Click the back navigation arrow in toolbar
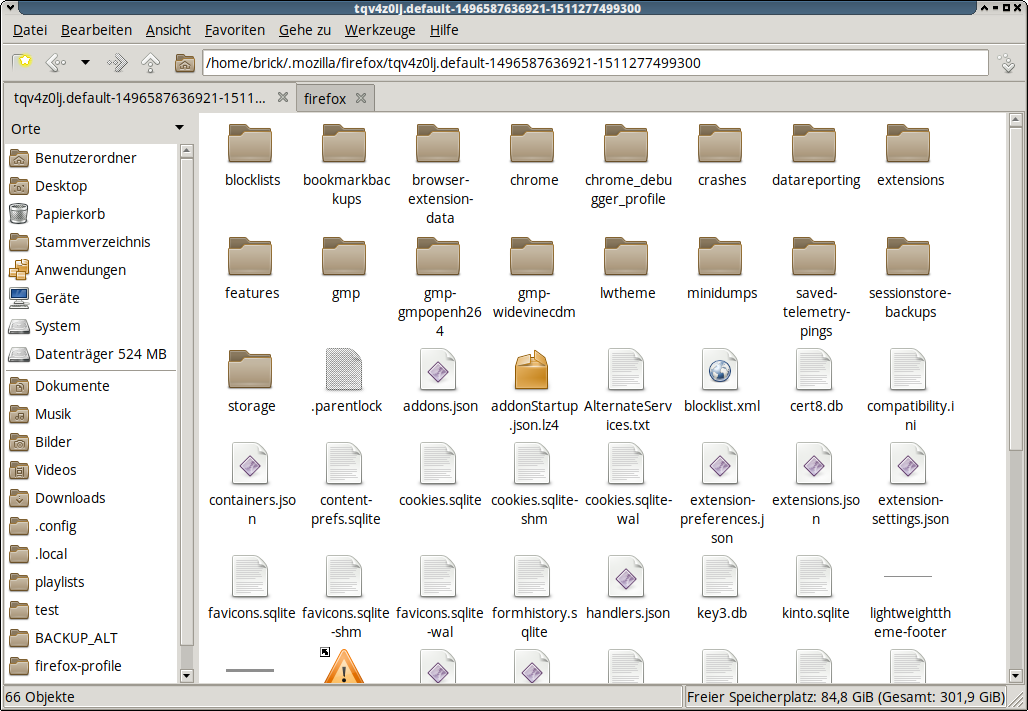The height and width of the screenshot is (711, 1028). point(56,63)
